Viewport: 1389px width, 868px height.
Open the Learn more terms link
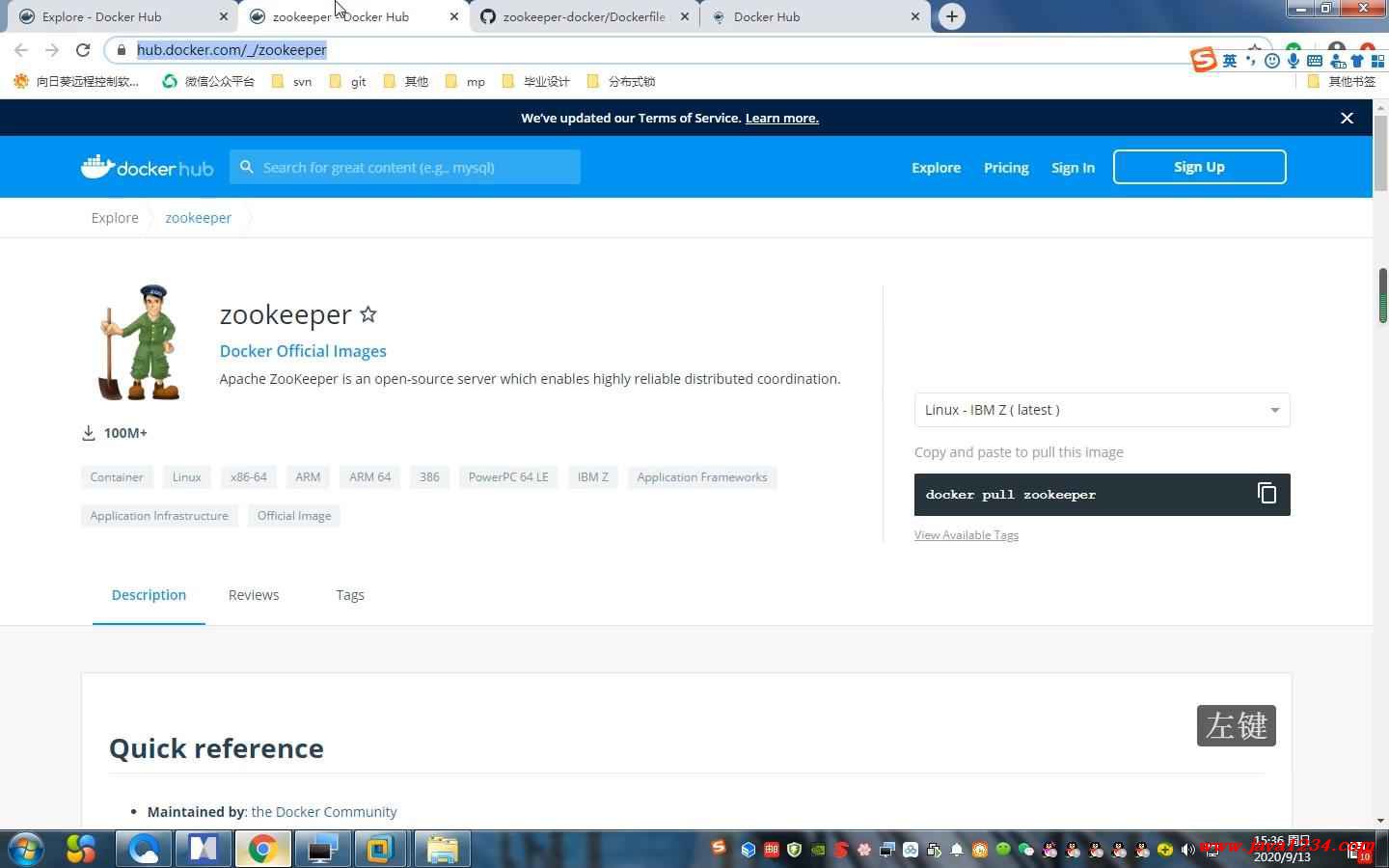point(781,118)
